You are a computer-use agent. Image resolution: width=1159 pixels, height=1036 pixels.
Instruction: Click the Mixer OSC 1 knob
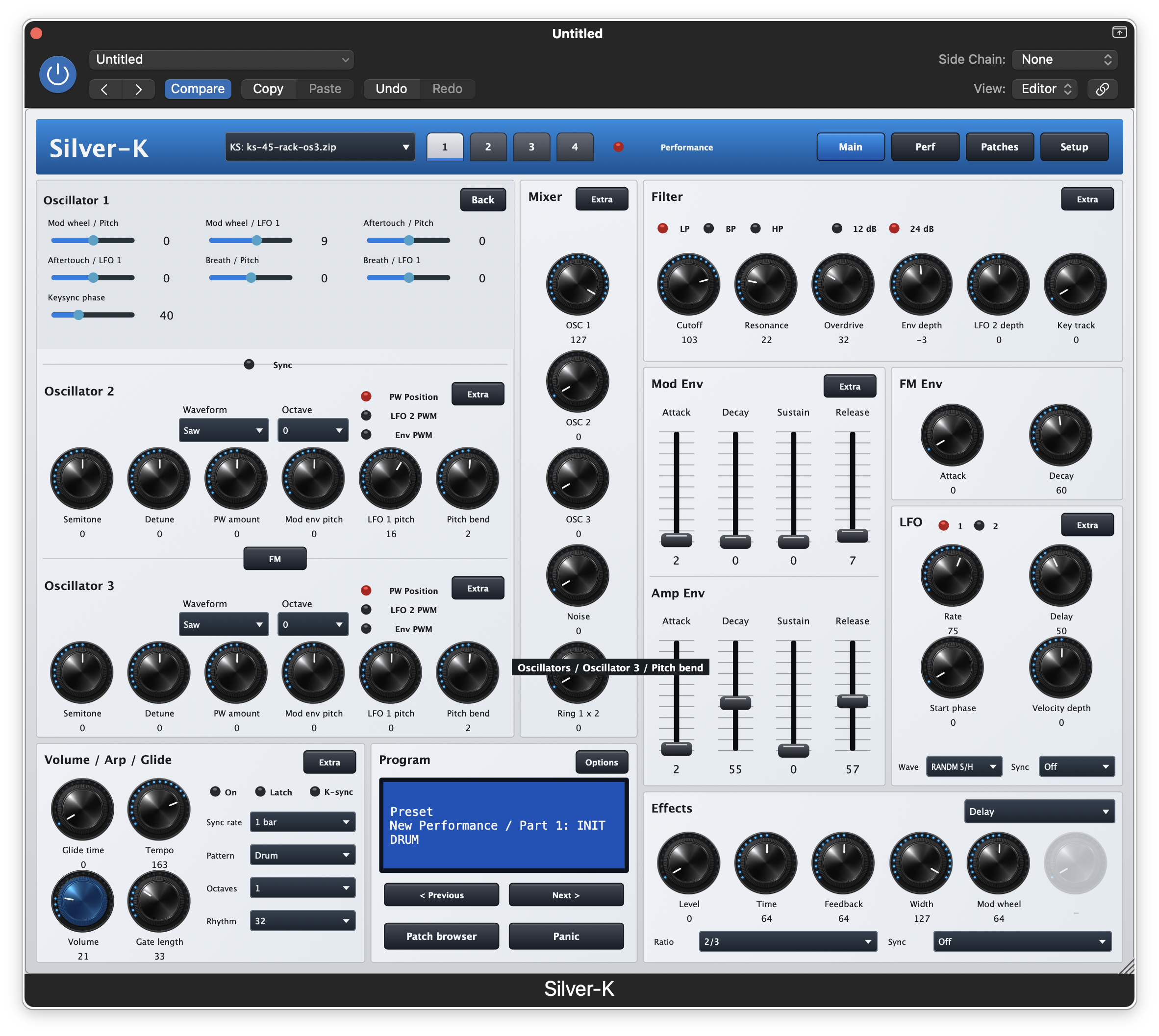tap(578, 284)
